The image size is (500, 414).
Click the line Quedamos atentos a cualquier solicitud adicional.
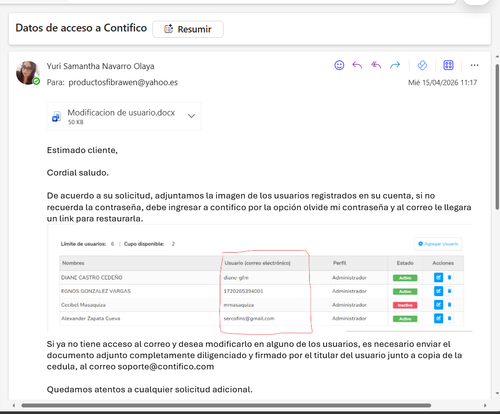click(x=150, y=389)
